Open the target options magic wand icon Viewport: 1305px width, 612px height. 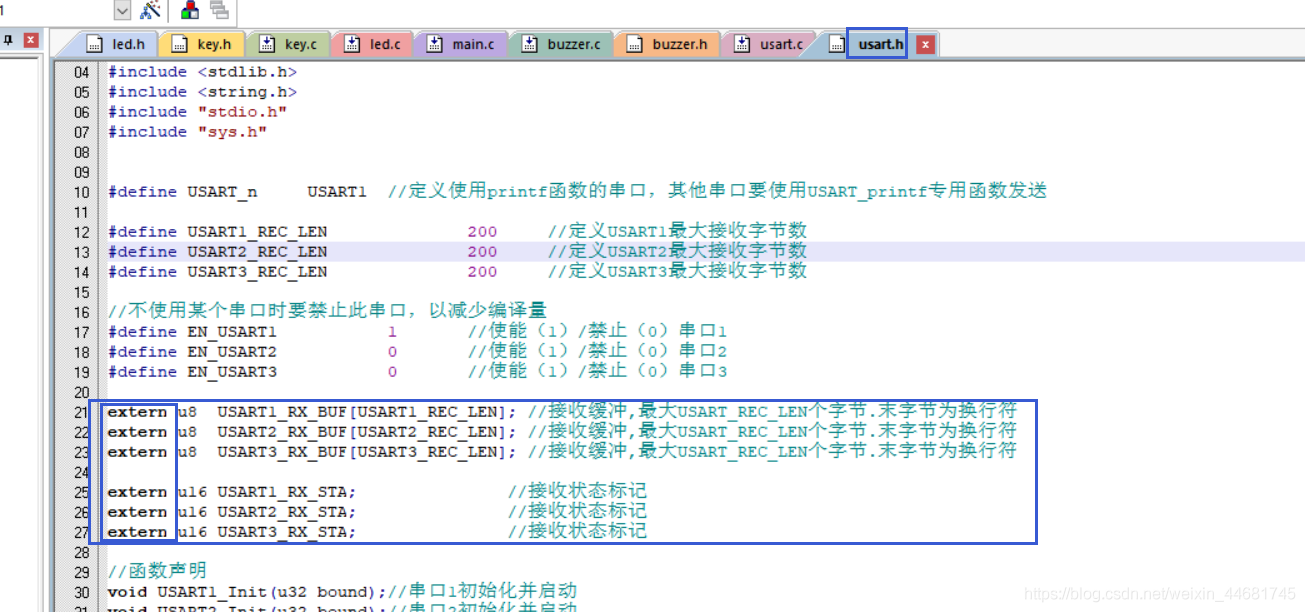point(151,10)
